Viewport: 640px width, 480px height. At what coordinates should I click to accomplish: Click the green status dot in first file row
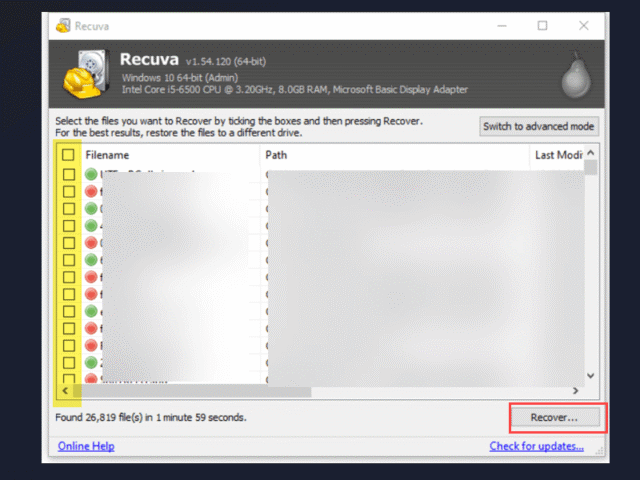pyautogui.click(x=91, y=174)
